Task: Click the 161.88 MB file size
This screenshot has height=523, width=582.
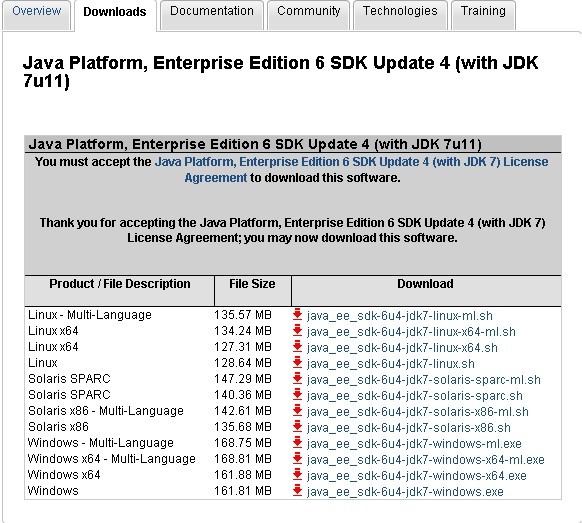Action: pyautogui.click(x=243, y=474)
